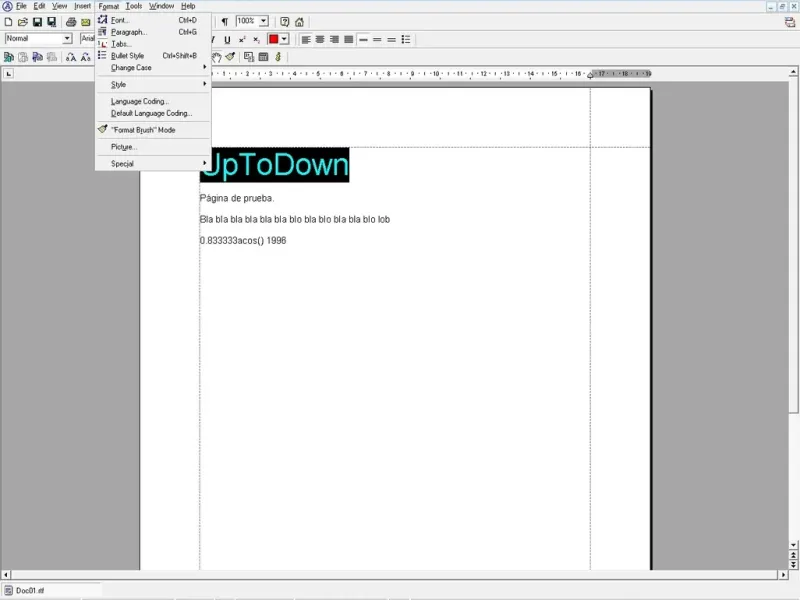Click the Send email envelope icon

(86, 22)
